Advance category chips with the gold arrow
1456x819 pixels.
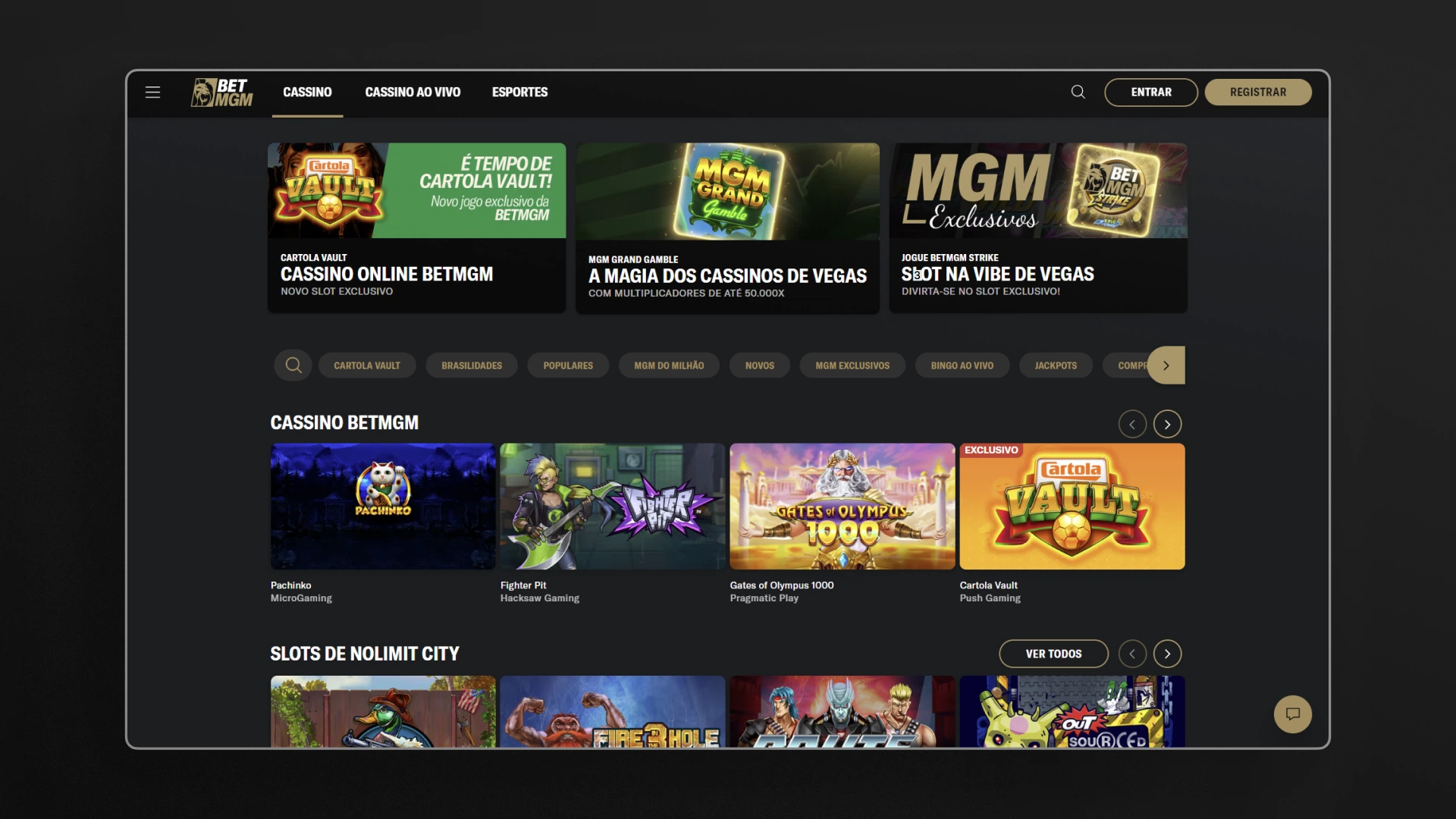point(1166,366)
